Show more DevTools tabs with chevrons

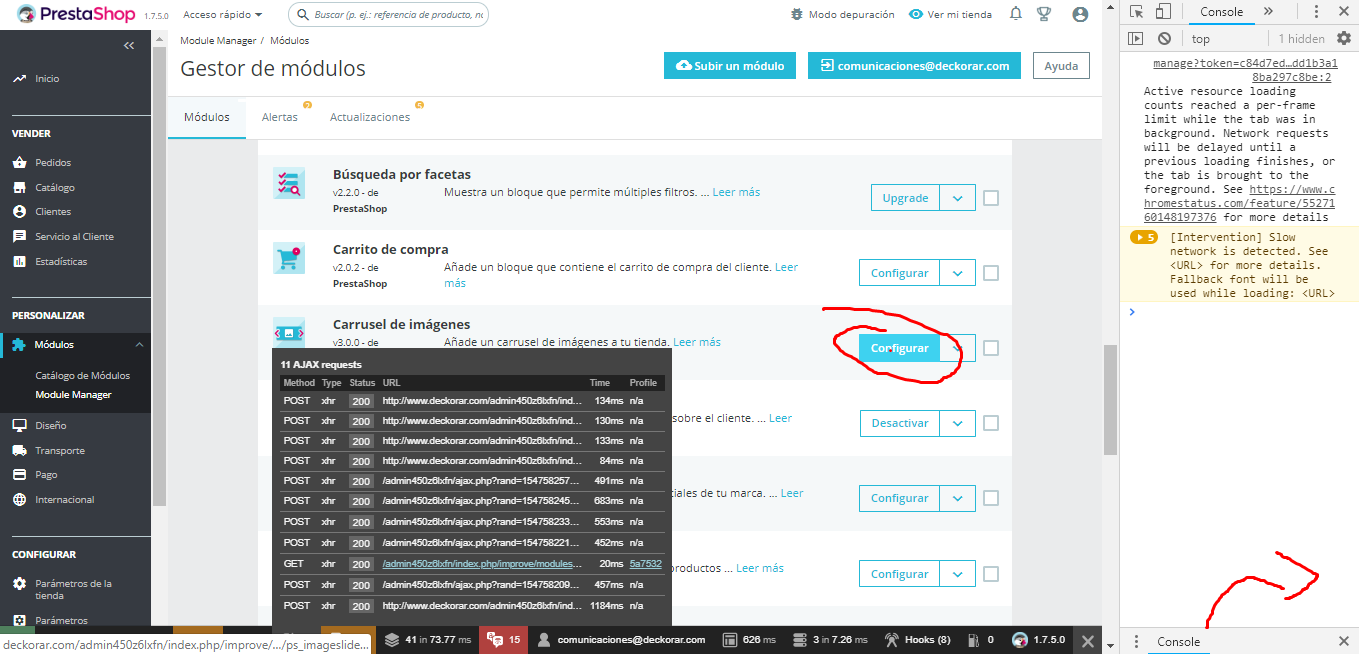tap(1268, 12)
